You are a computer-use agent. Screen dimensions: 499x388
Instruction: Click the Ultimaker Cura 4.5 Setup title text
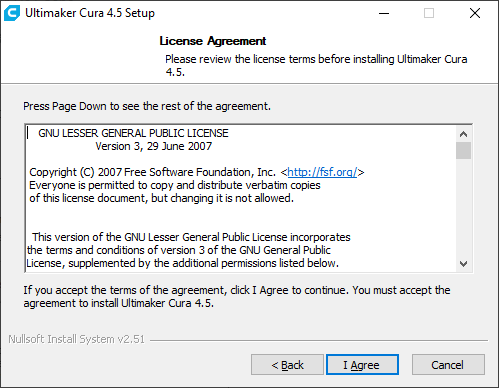[90, 13]
